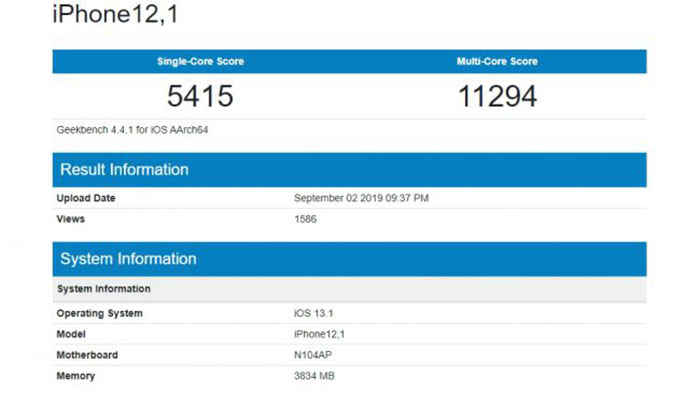The height and width of the screenshot is (393, 700).
Task: Select the blue System Information section header
Action: 350,259
